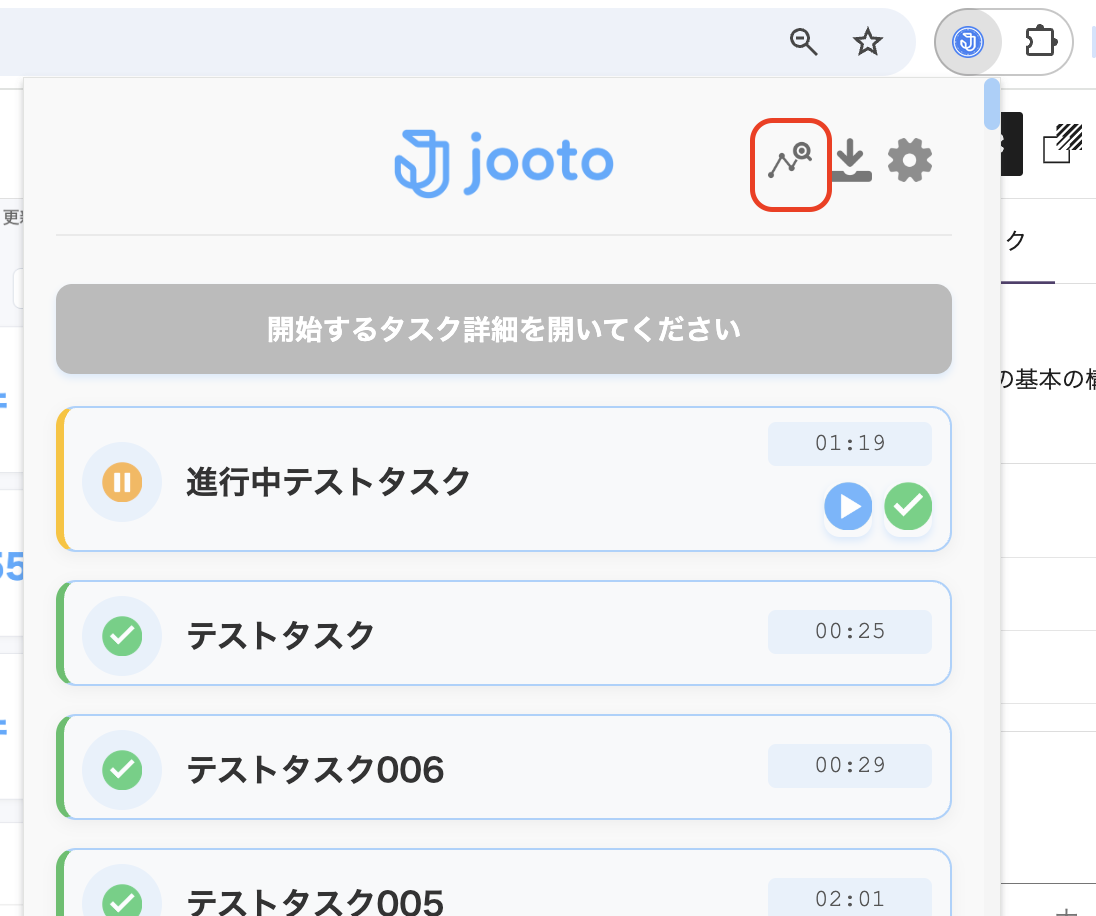The height and width of the screenshot is (916, 1096).
Task: Open the time report analytics icon
Action: pyautogui.click(x=789, y=161)
